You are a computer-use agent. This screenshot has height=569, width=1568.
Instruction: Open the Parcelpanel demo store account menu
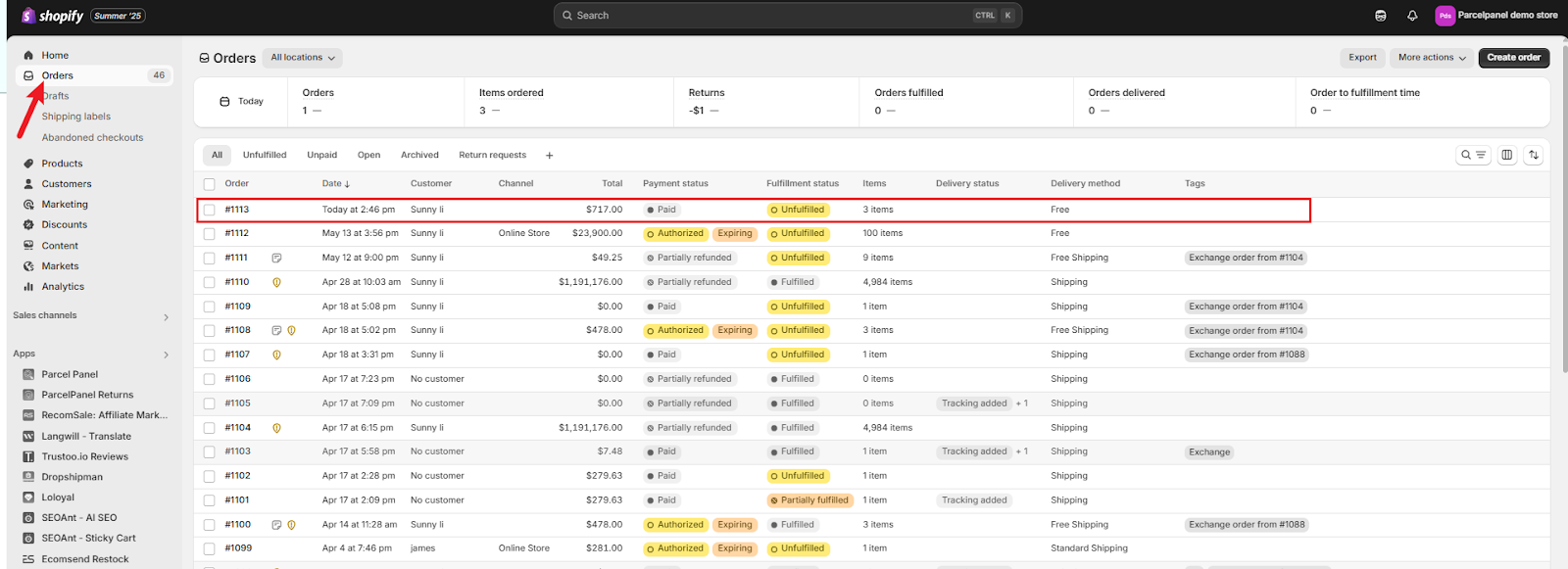pos(1496,16)
